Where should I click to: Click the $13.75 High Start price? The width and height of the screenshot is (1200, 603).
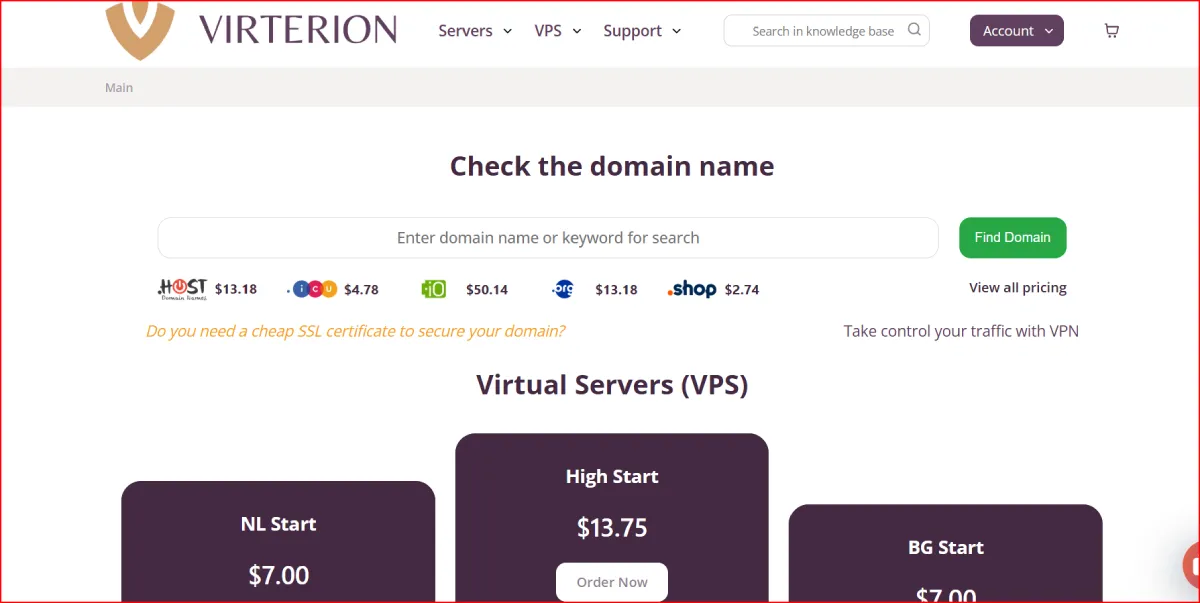click(612, 528)
